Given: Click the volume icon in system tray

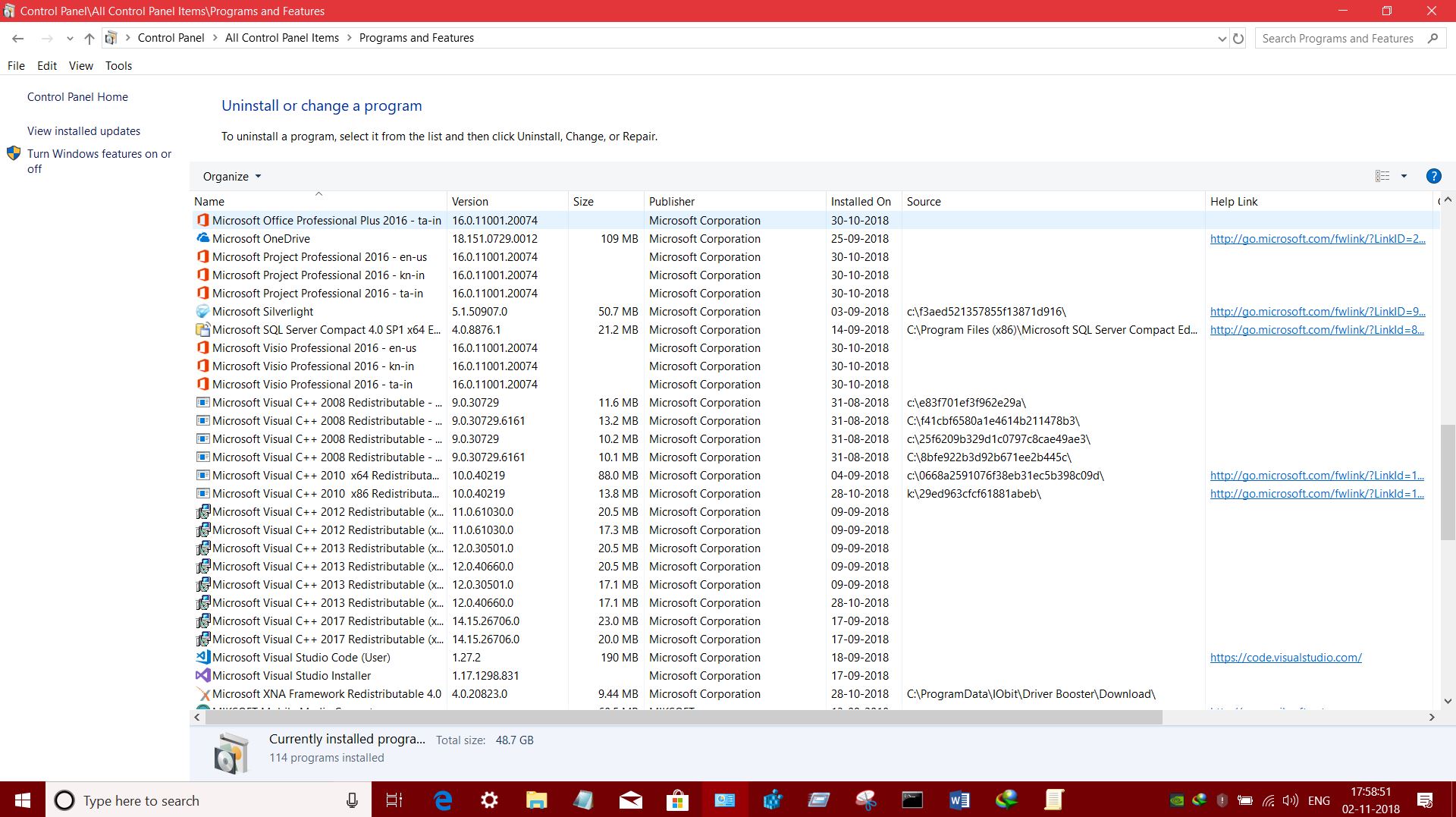Looking at the screenshot, I should pos(1290,800).
